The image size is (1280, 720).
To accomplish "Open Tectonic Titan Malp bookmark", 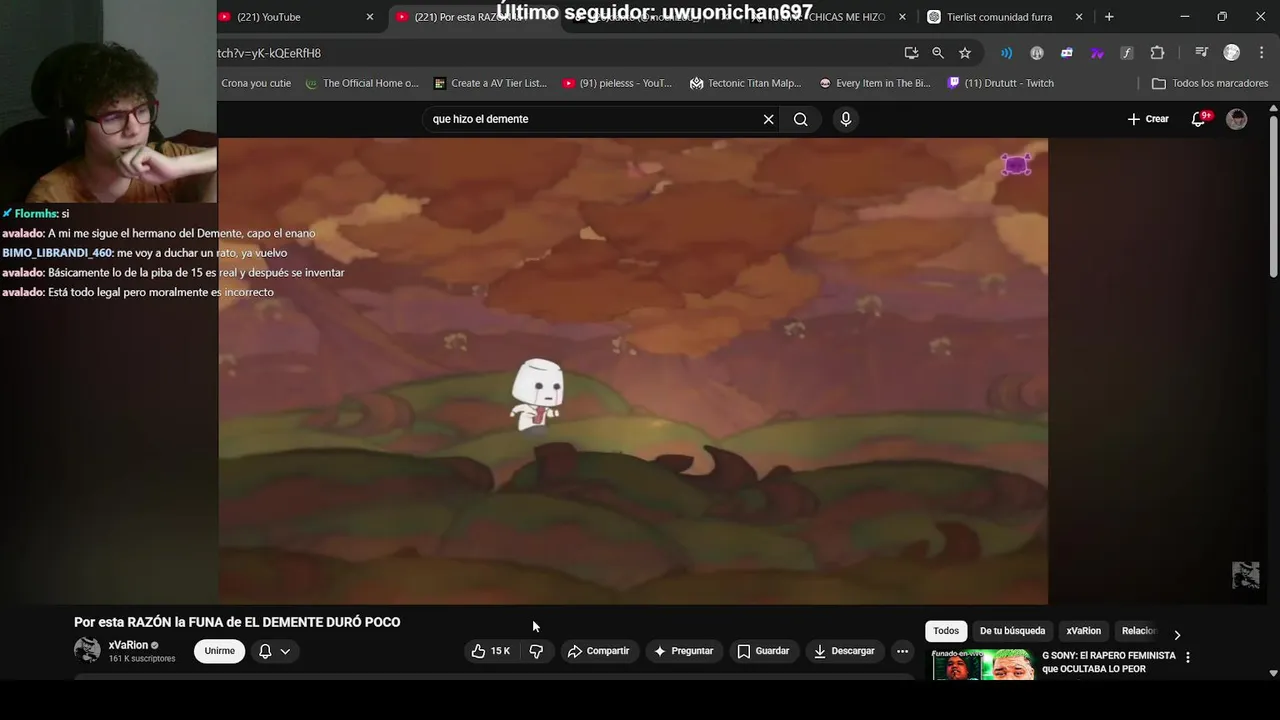I will coord(746,83).
